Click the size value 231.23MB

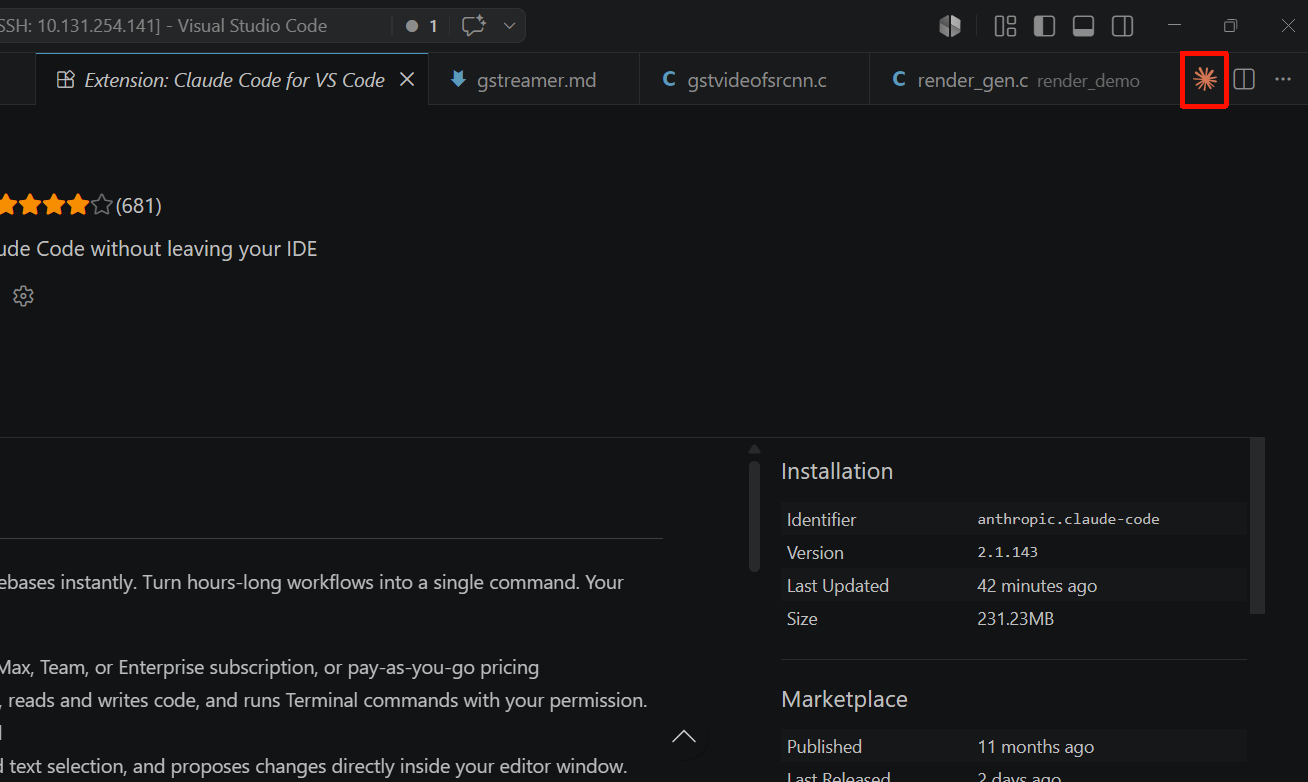[x=1015, y=619]
